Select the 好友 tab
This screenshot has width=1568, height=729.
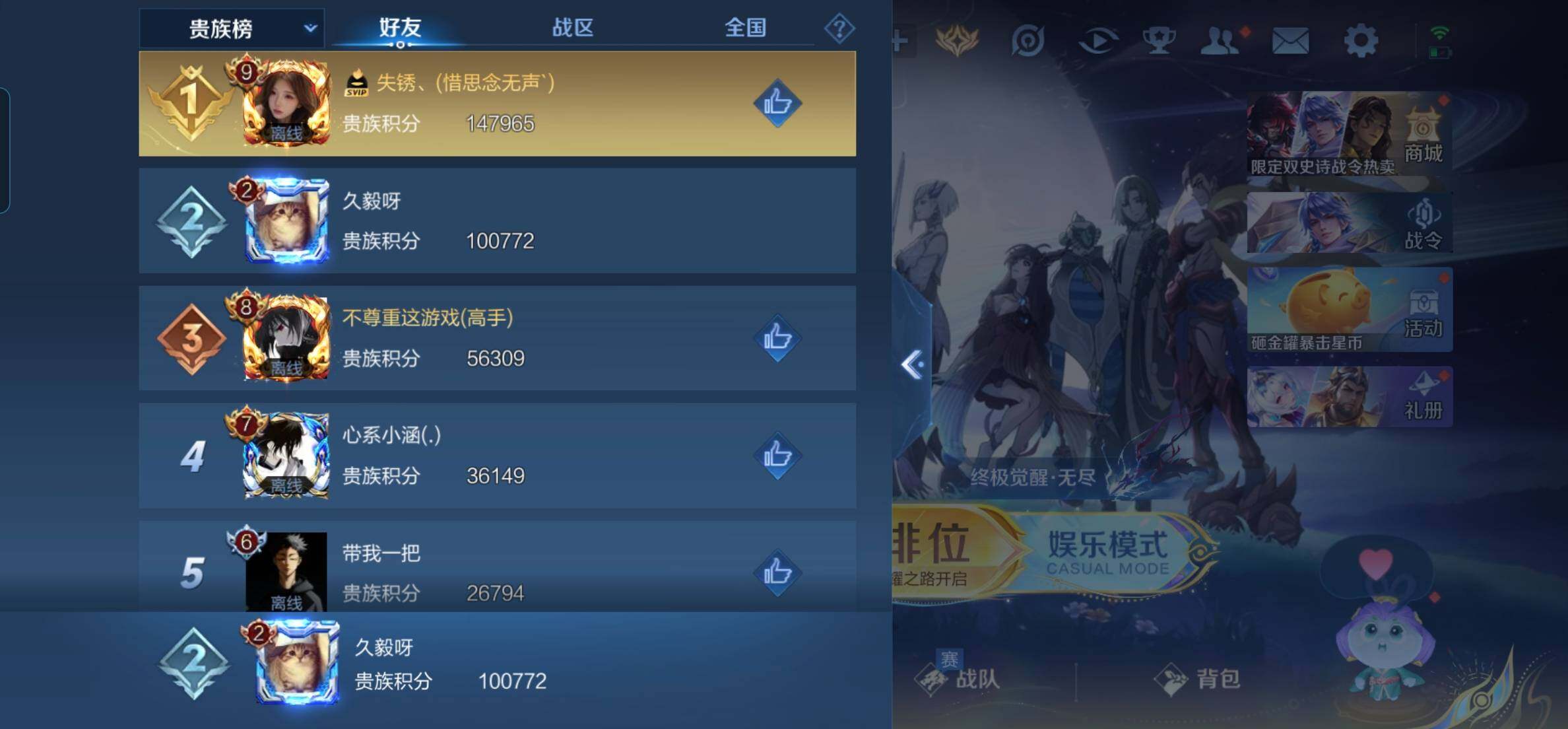tap(400, 28)
